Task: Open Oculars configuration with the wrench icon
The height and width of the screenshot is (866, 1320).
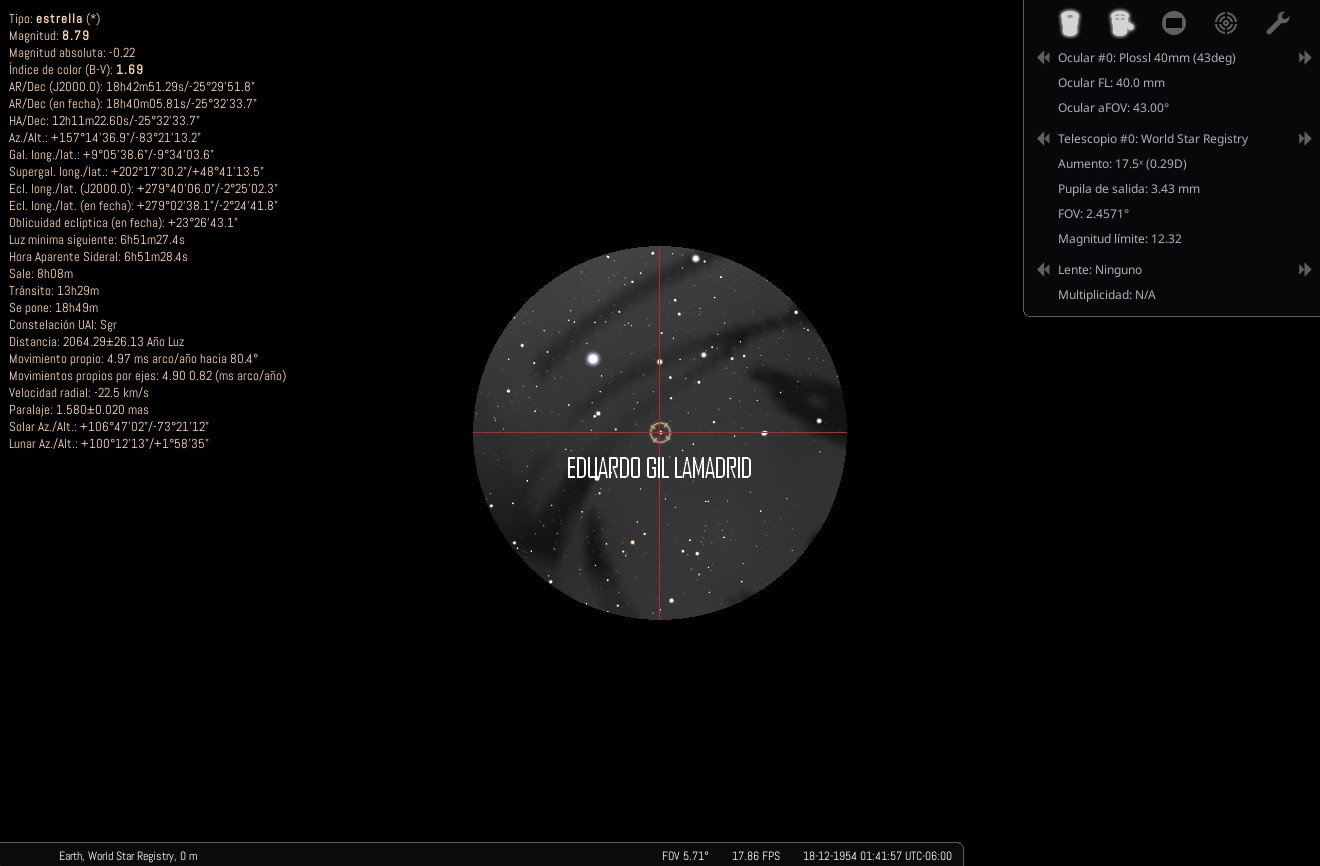Action: click(1278, 23)
